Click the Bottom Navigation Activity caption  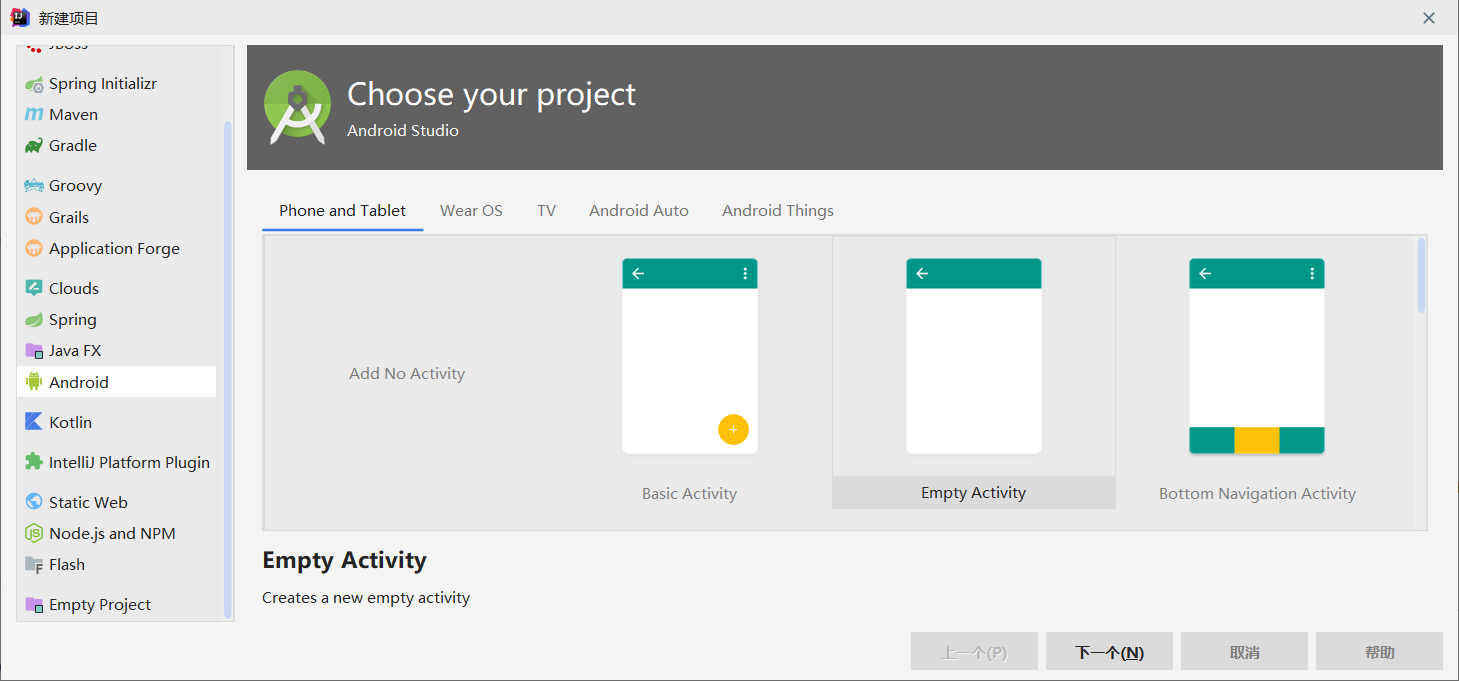point(1257,494)
